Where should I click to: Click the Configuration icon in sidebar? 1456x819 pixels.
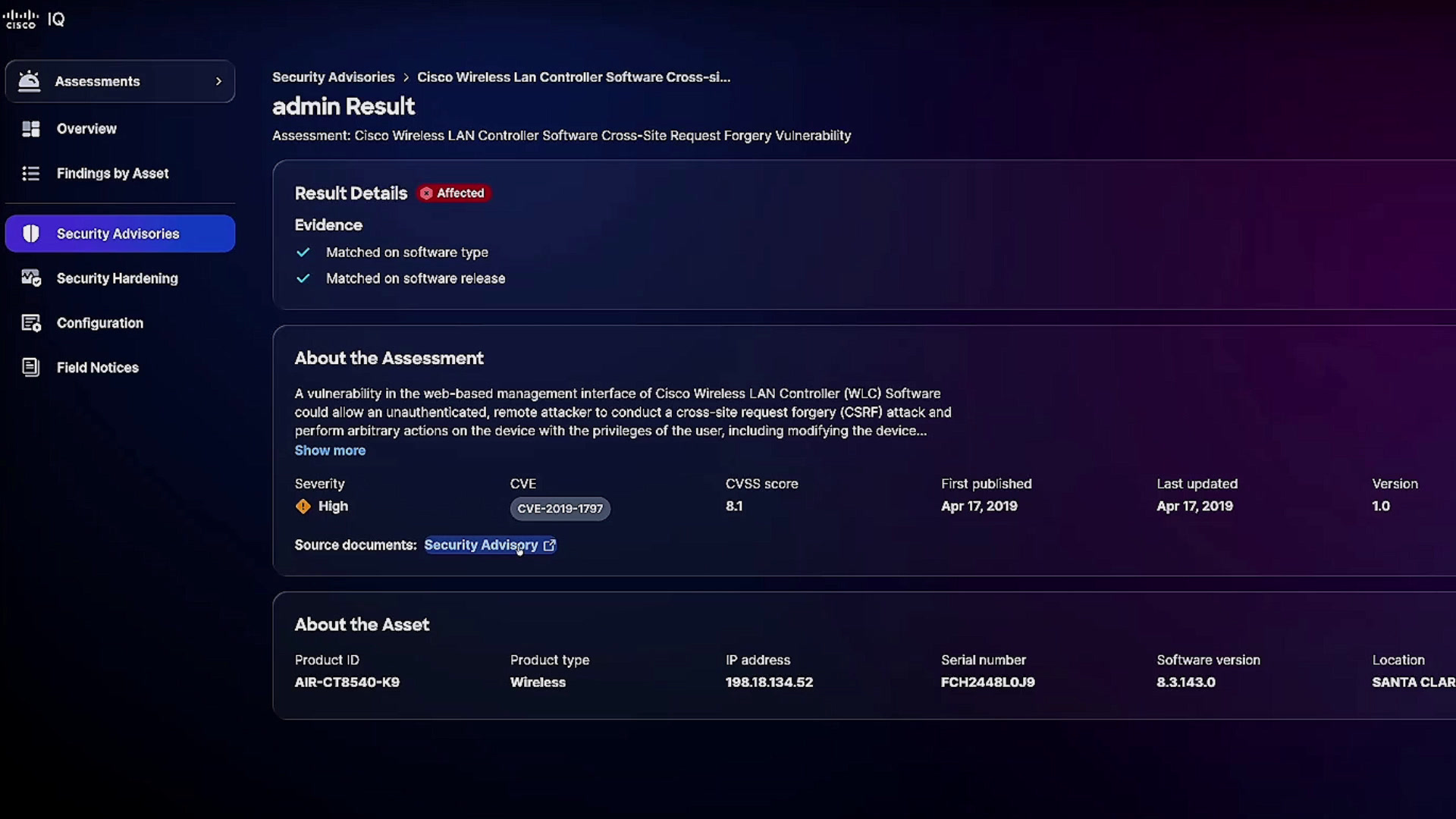[x=31, y=323]
